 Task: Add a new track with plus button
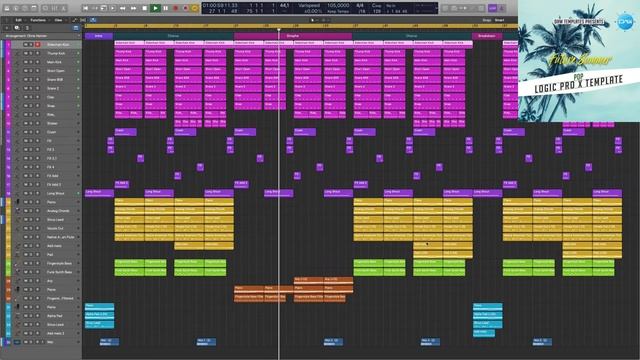(x=7, y=28)
